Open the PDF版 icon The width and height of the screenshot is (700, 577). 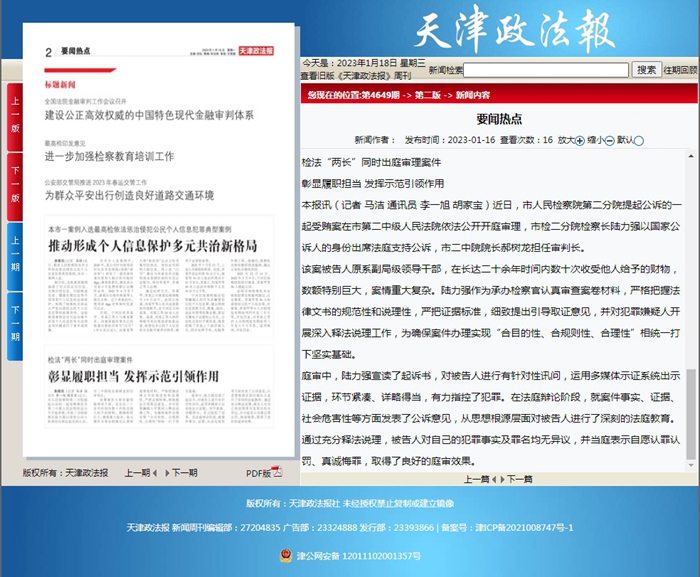pyautogui.click(x=277, y=472)
